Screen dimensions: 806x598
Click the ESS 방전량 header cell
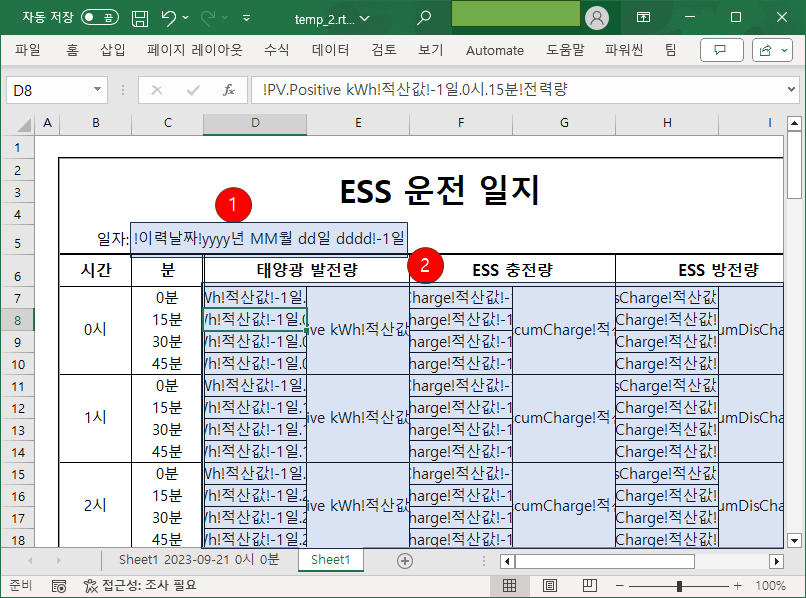coord(718,270)
